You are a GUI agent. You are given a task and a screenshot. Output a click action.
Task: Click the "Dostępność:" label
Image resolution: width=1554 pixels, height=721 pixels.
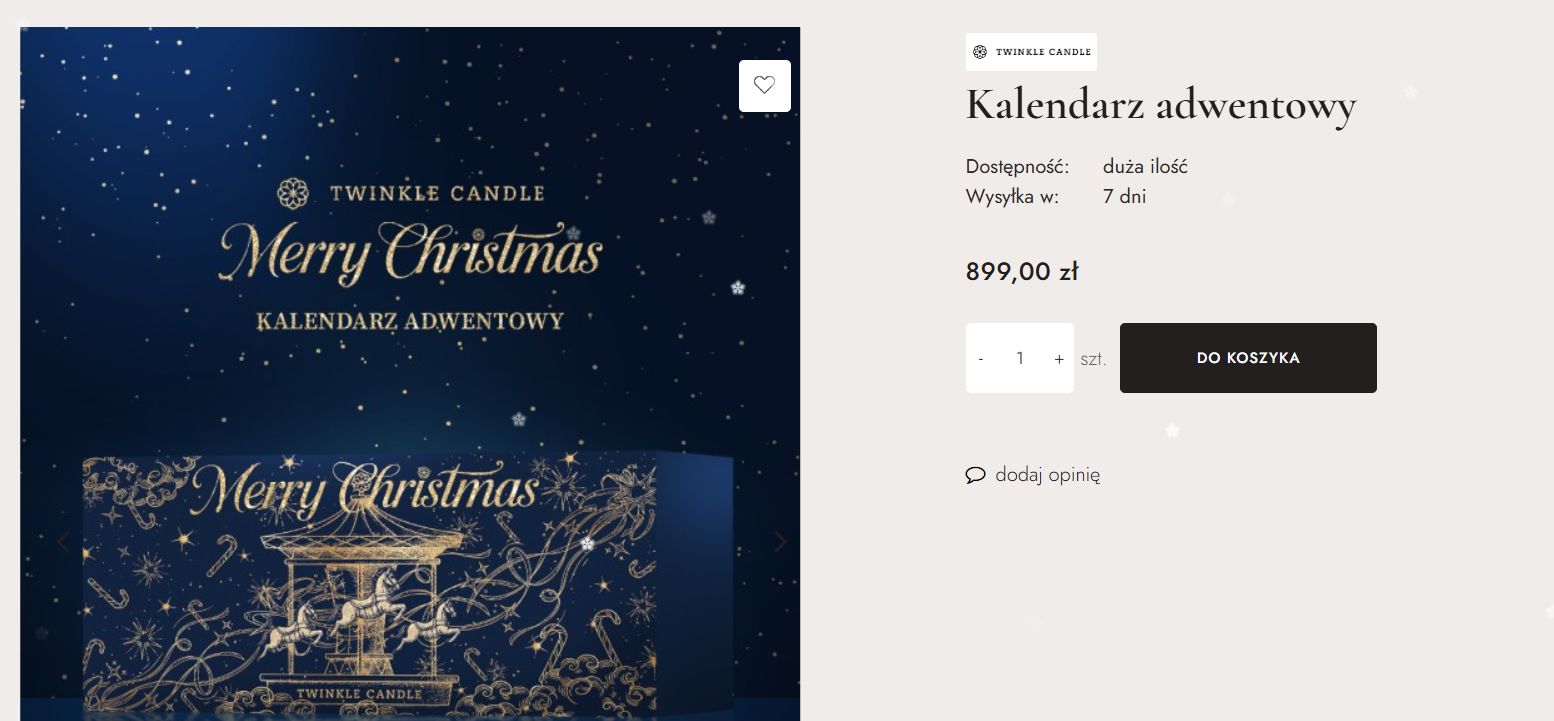[x=1016, y=167]
